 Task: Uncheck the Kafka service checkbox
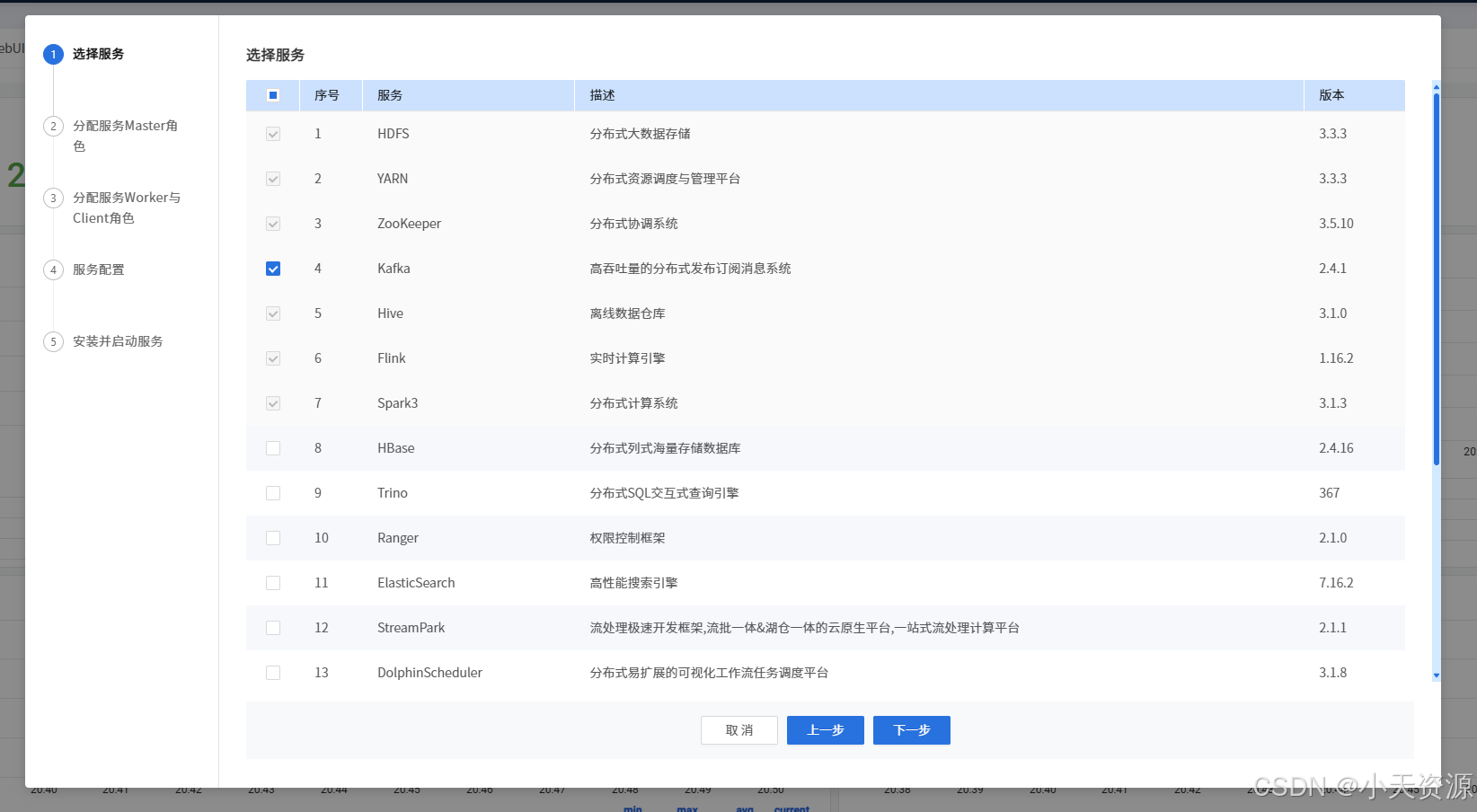273,269
